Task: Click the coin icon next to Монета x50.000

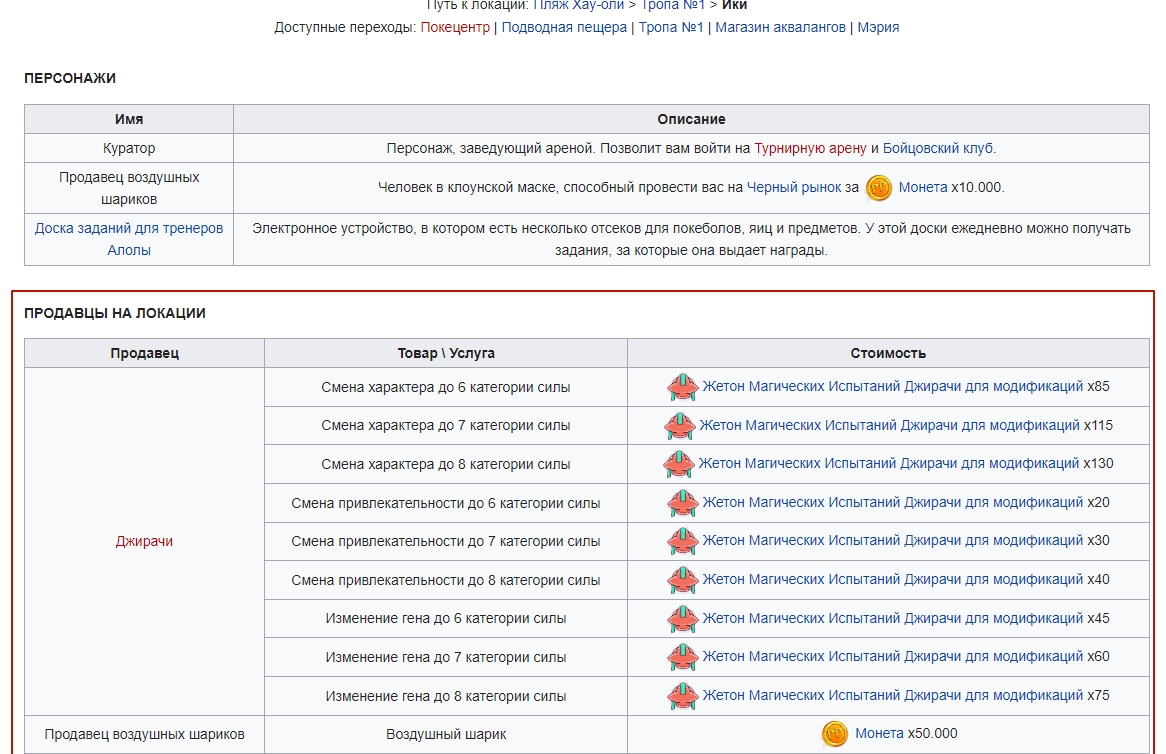Action: point(834,734)
